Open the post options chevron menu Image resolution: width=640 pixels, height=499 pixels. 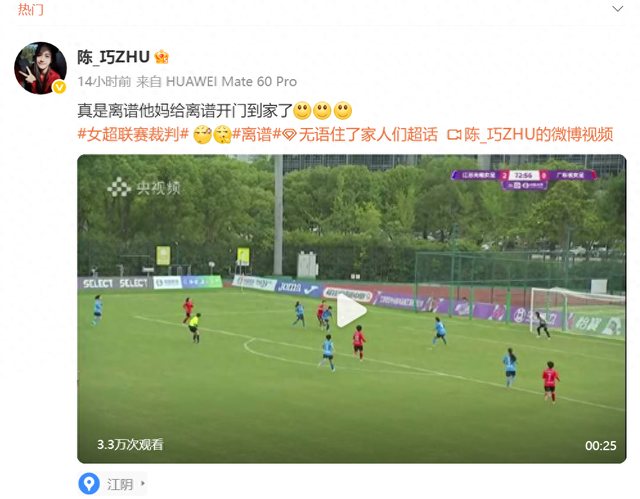(x=618, y=9)
